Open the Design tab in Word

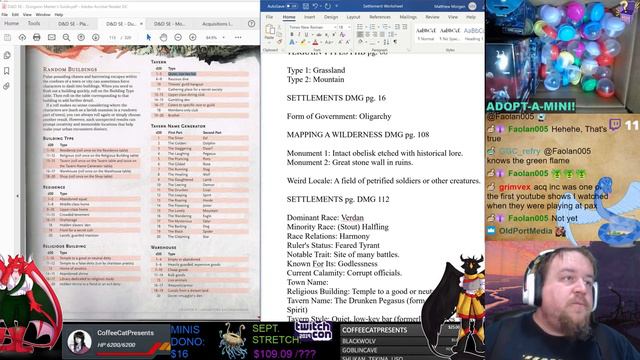click(x=331, y=17)
